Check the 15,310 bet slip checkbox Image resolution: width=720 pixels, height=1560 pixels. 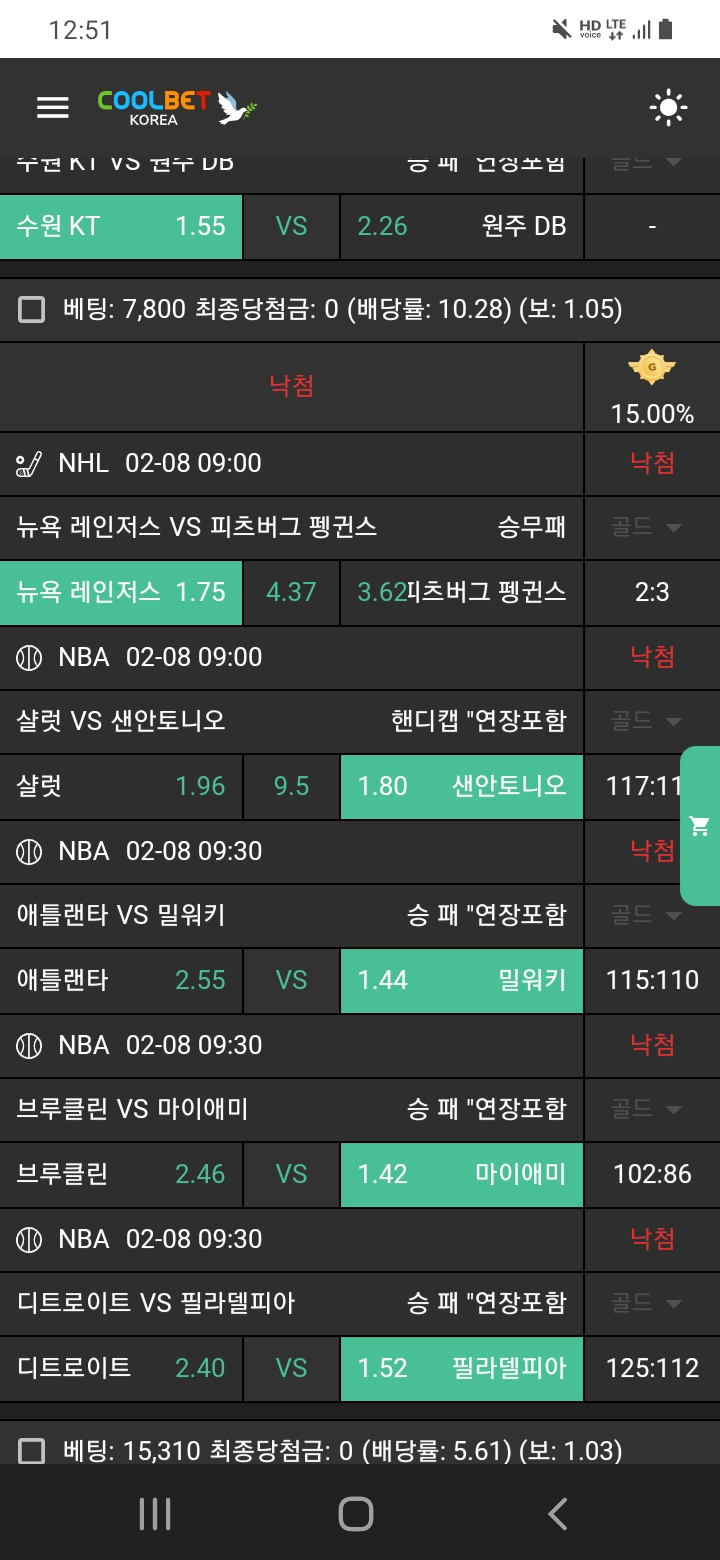click(32, 1451)
